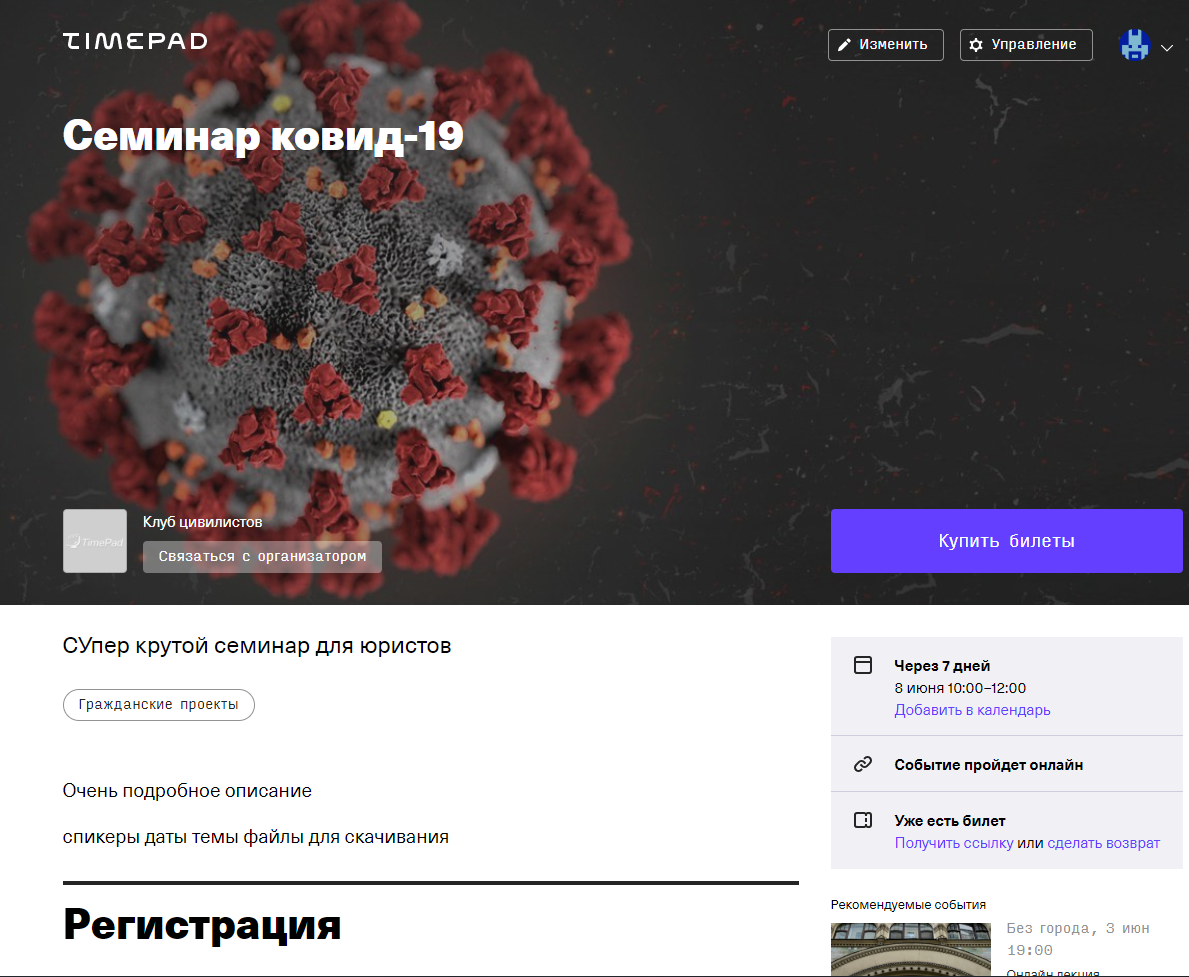The height and width of the screenshot is (977, 1189).
Task: Click Получить ссылку link
Action: (954, 843)
